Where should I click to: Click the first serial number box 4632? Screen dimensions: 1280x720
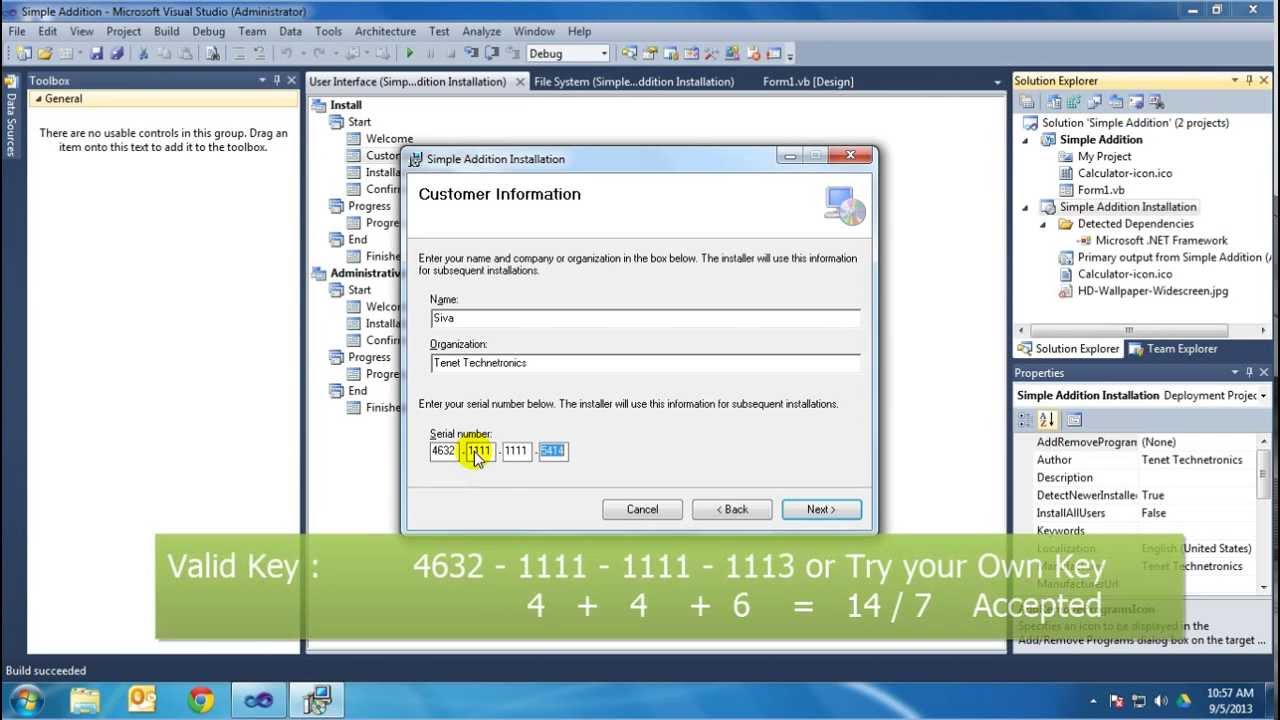443,451
